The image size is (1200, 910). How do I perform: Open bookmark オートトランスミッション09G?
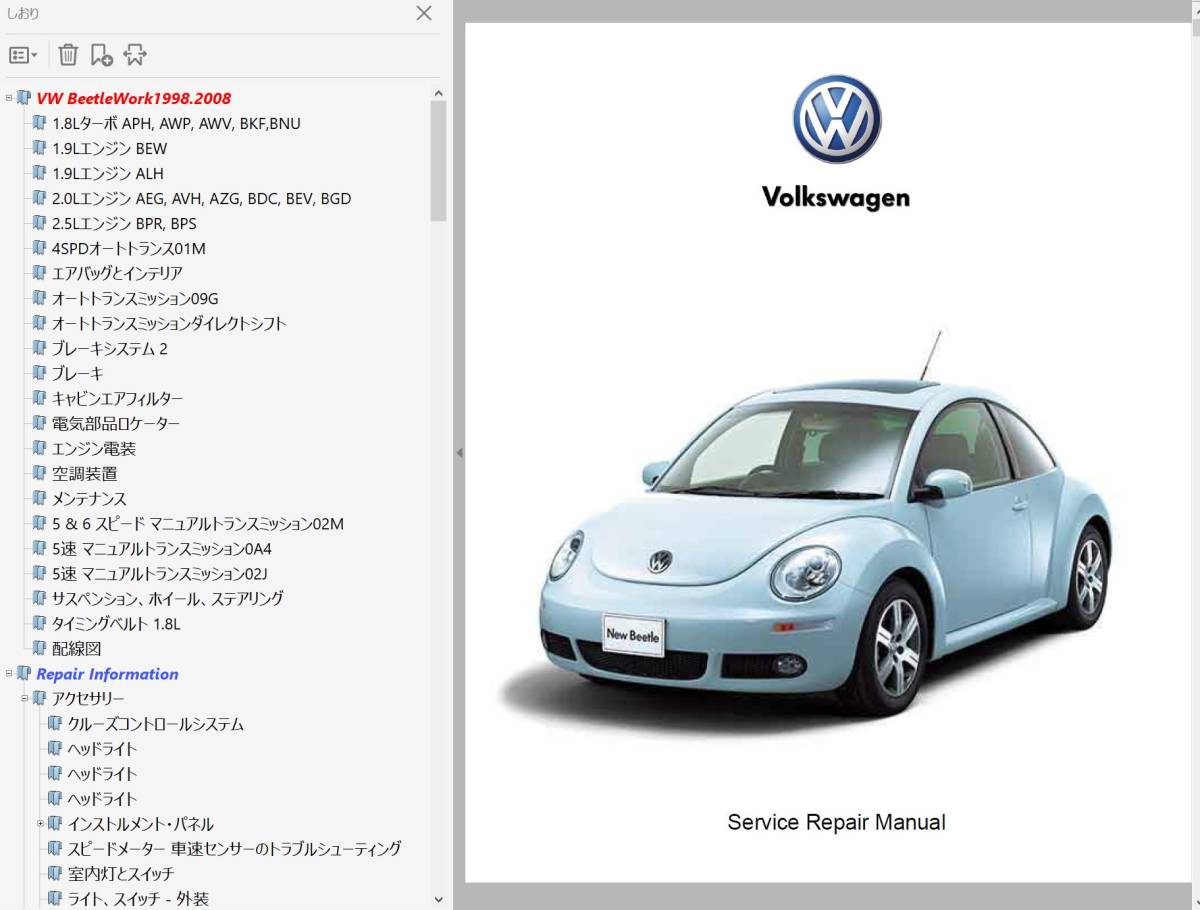(135, 298)
